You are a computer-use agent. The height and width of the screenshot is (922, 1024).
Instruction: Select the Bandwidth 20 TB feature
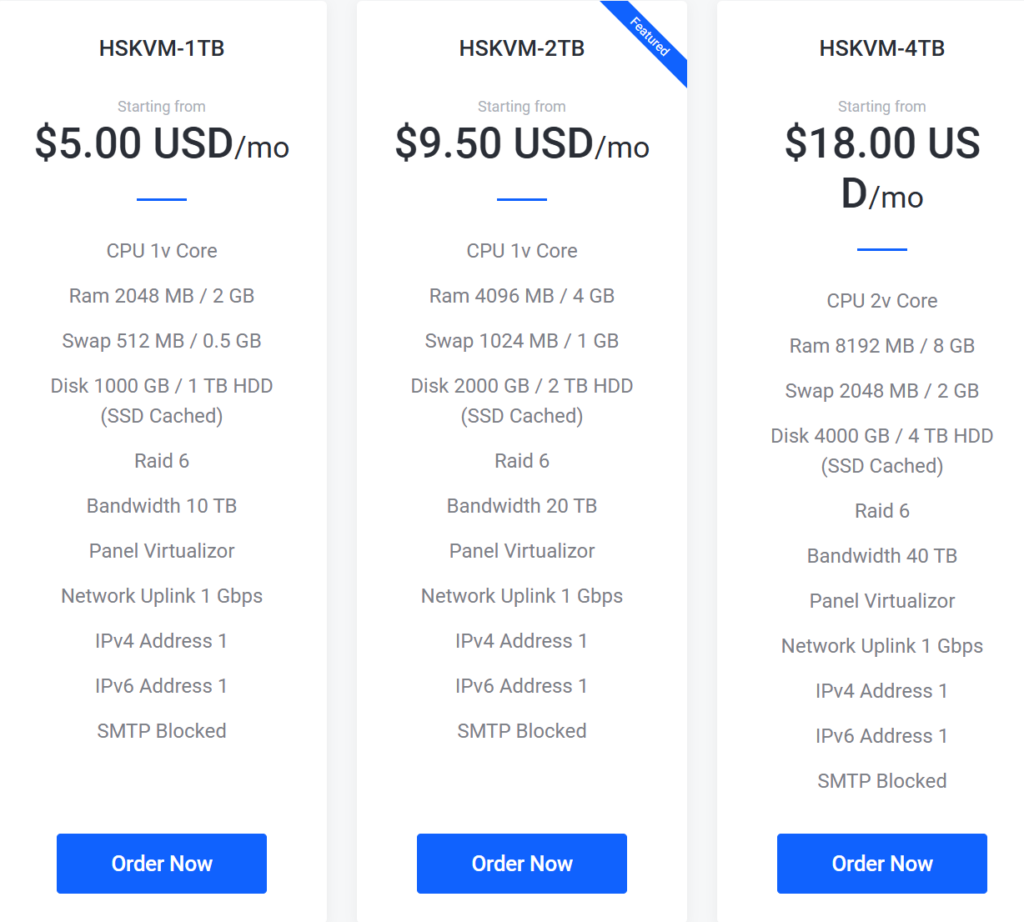coord(522,506)
